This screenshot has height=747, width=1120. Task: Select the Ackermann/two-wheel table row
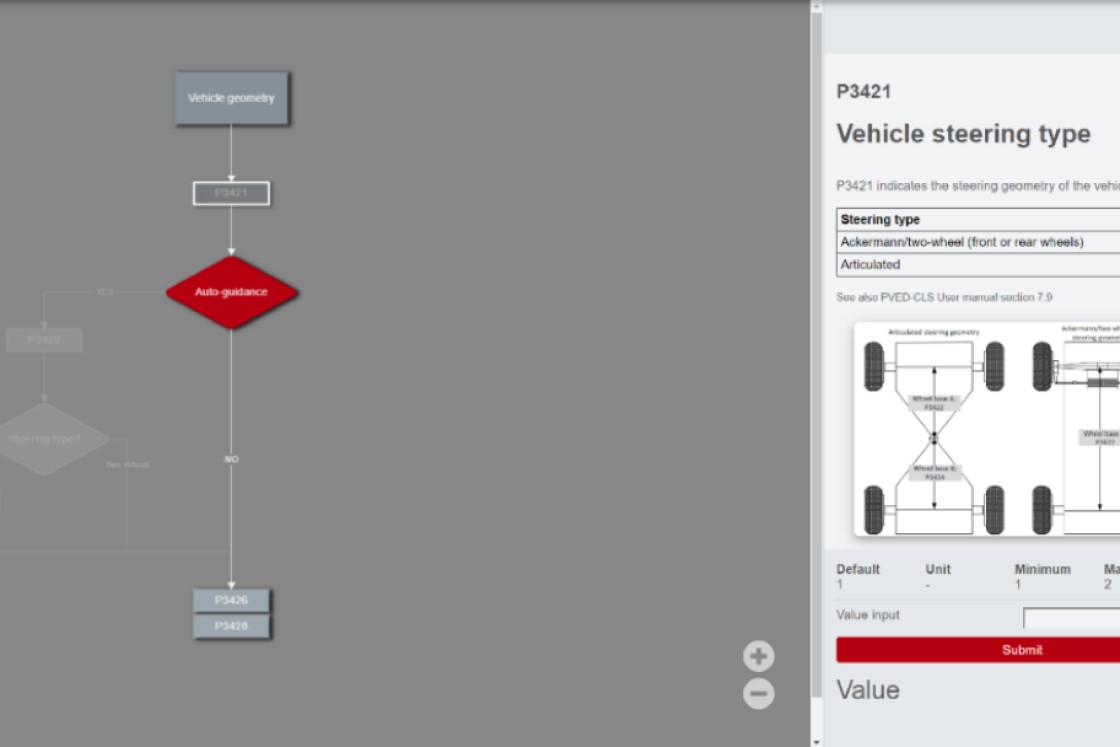coord(960,241)
